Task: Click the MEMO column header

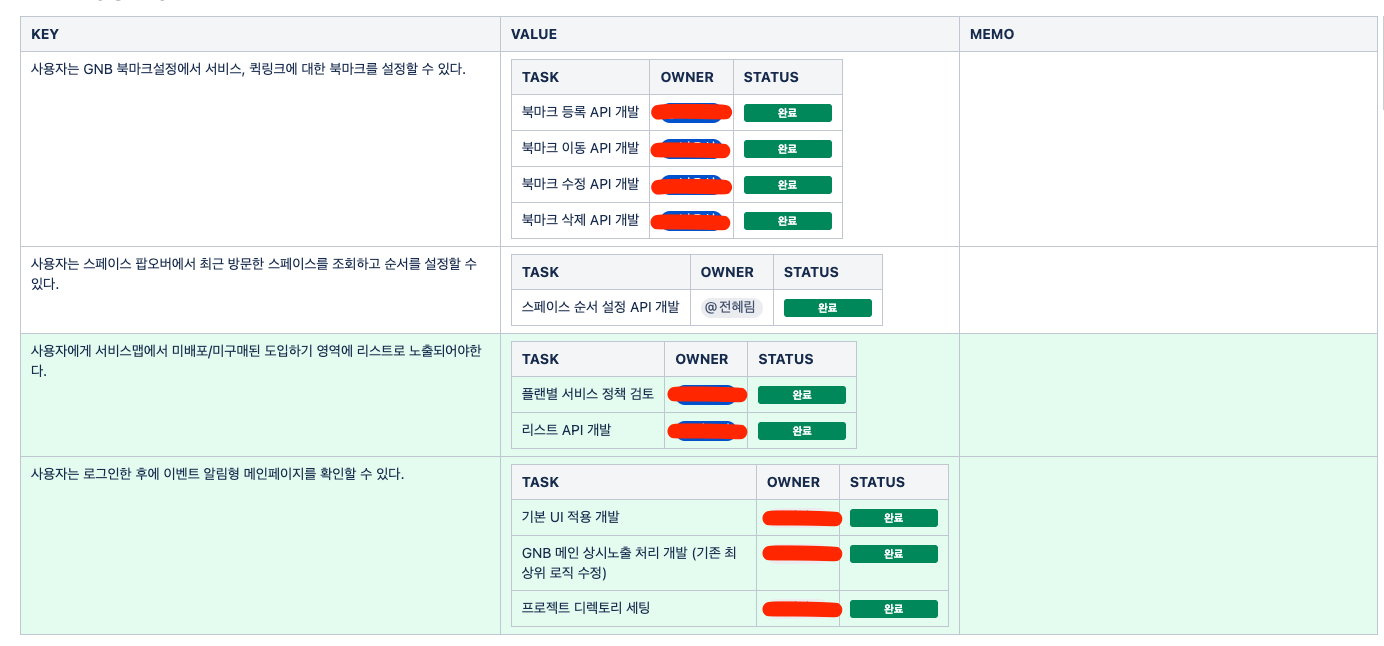Action: 992,34
